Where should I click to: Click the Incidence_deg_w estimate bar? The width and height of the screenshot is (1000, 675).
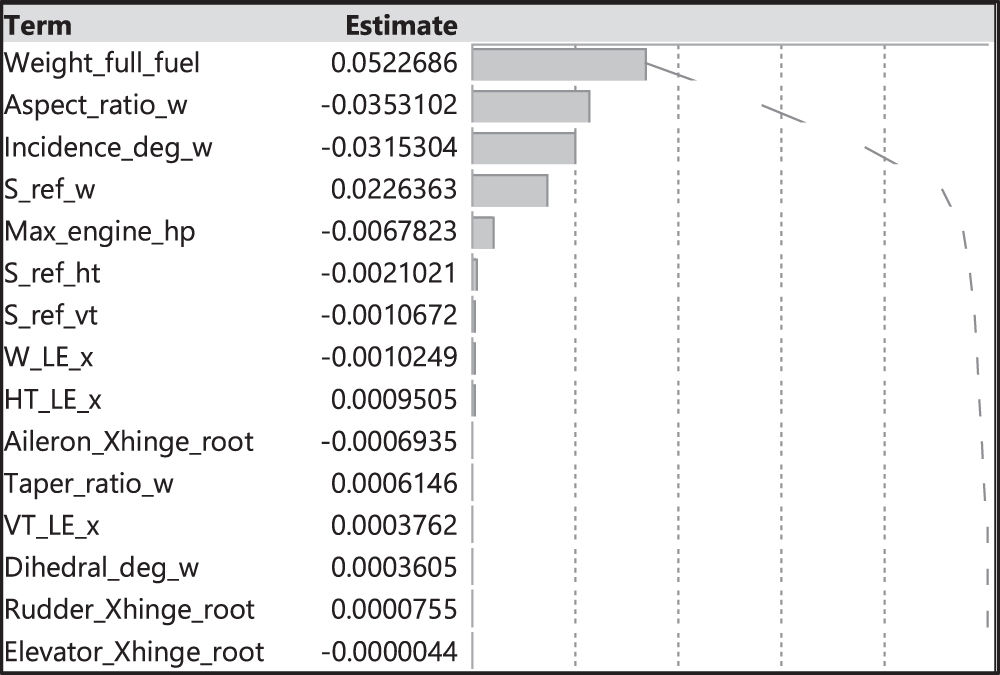point(523,148)
